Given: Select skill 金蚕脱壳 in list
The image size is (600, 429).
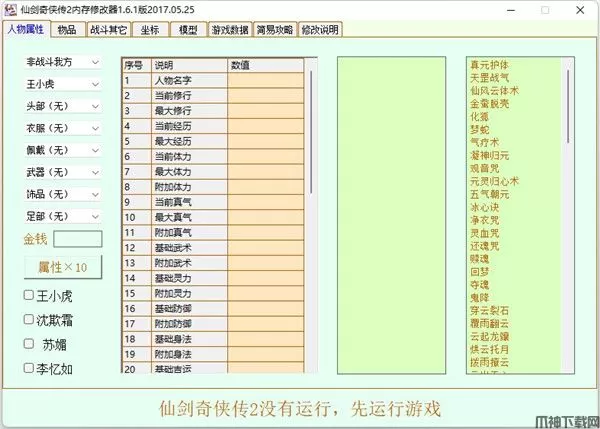Looking at the screenshot, I should click(x=489, y=104).
